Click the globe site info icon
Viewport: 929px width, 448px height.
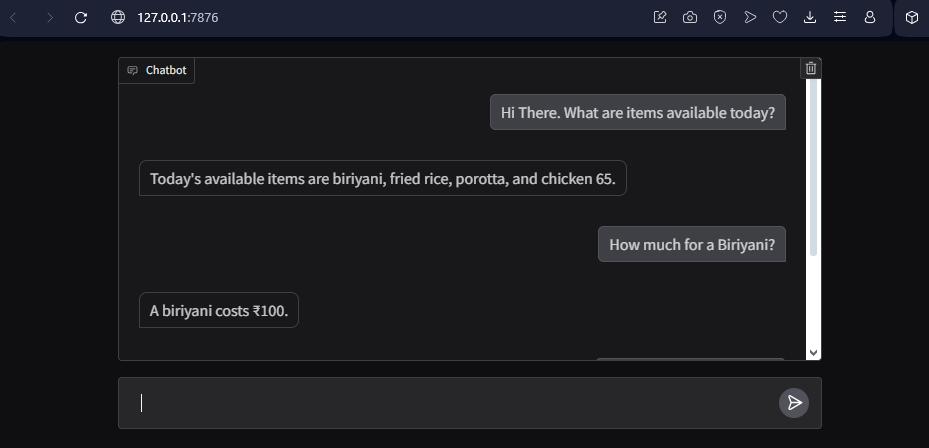pyautogui.click(x=118, y=18)
